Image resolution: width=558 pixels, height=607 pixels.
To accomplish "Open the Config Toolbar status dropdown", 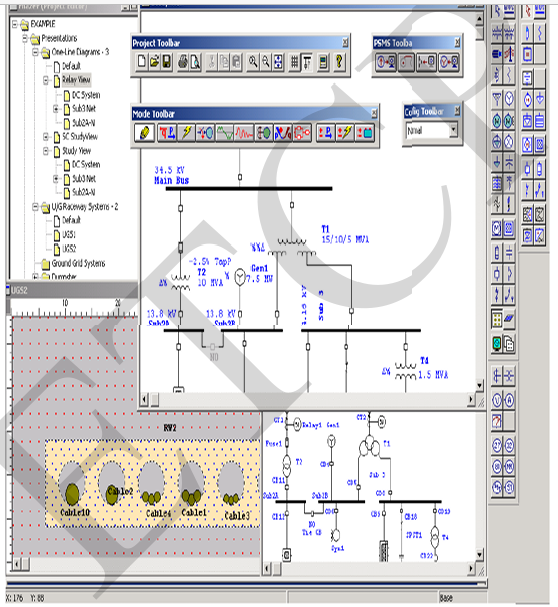I will coord(453,130).
